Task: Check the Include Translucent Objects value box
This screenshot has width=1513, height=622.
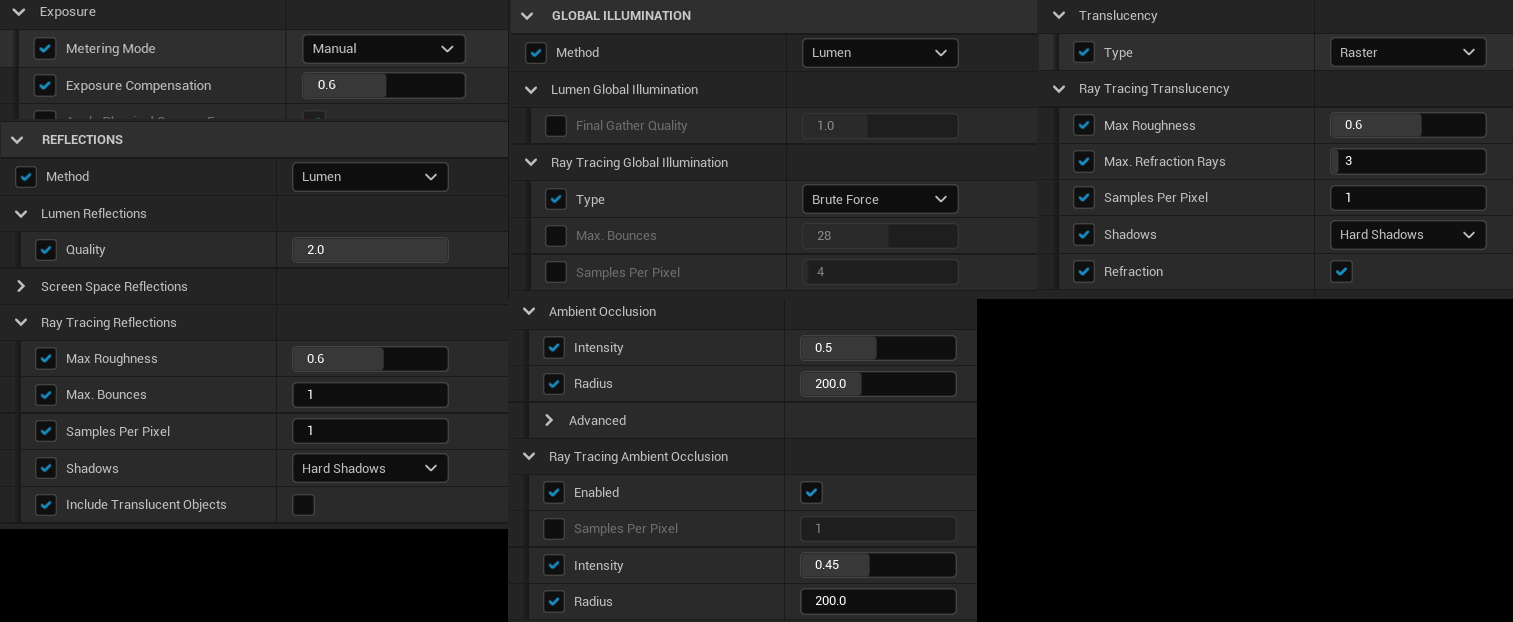Action: (x=303, y=505)
